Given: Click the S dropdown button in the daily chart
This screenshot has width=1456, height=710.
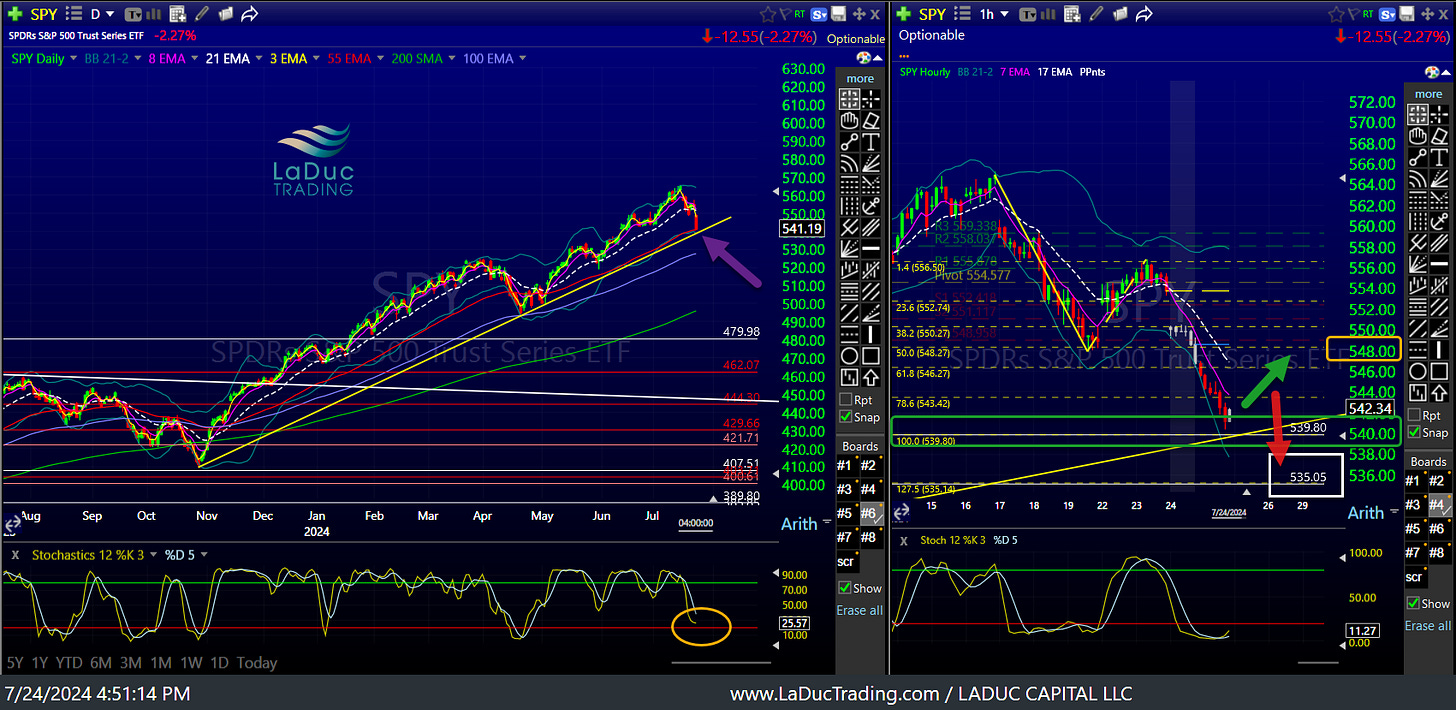Looking at the screenshot, I should click(819, 14).
